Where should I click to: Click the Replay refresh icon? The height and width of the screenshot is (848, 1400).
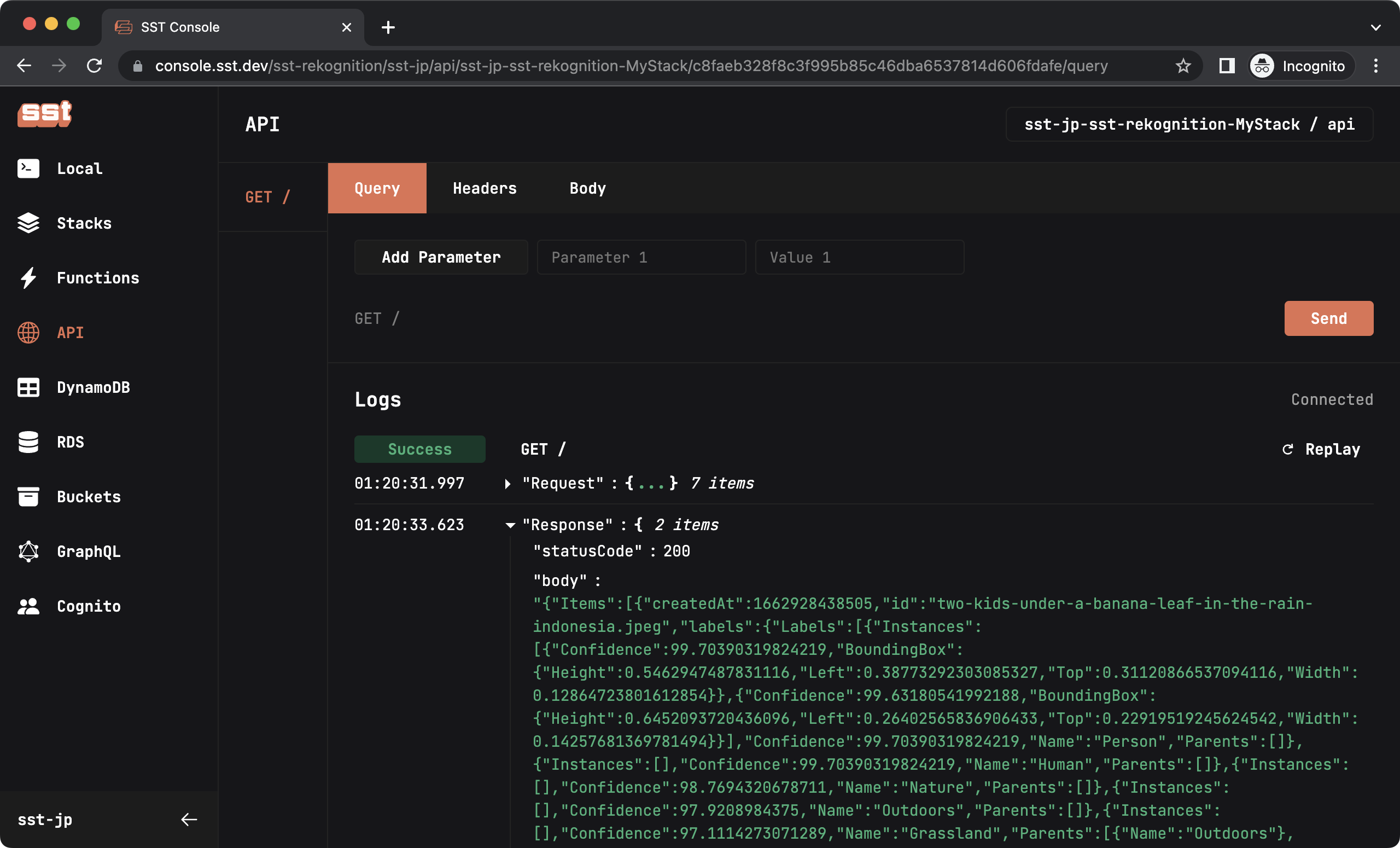(x=1287, y=450)
